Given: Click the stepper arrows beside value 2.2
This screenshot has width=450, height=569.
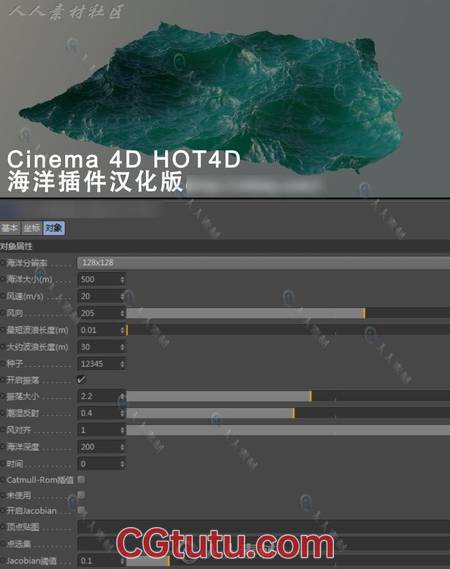Looking at the screenshot, I should [x=123, y=396].
